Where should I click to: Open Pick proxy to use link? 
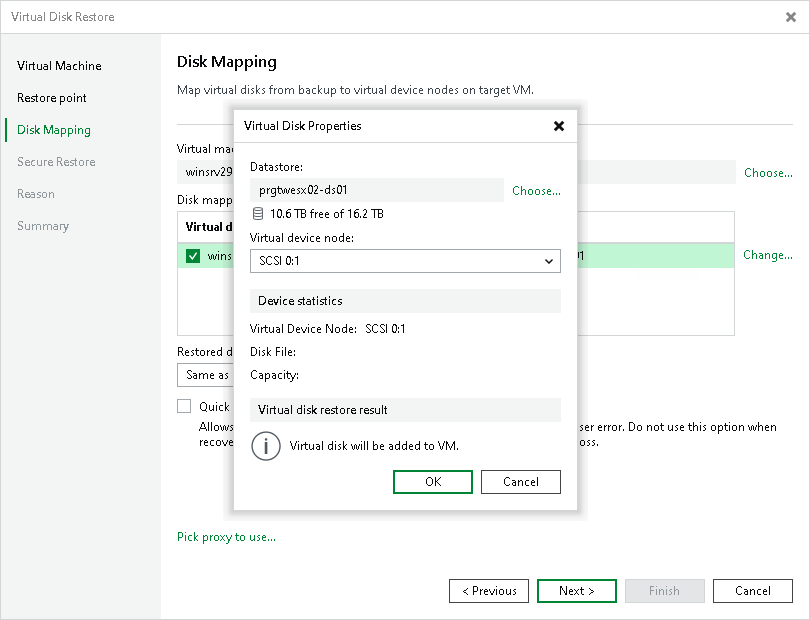tap(226, 537)
